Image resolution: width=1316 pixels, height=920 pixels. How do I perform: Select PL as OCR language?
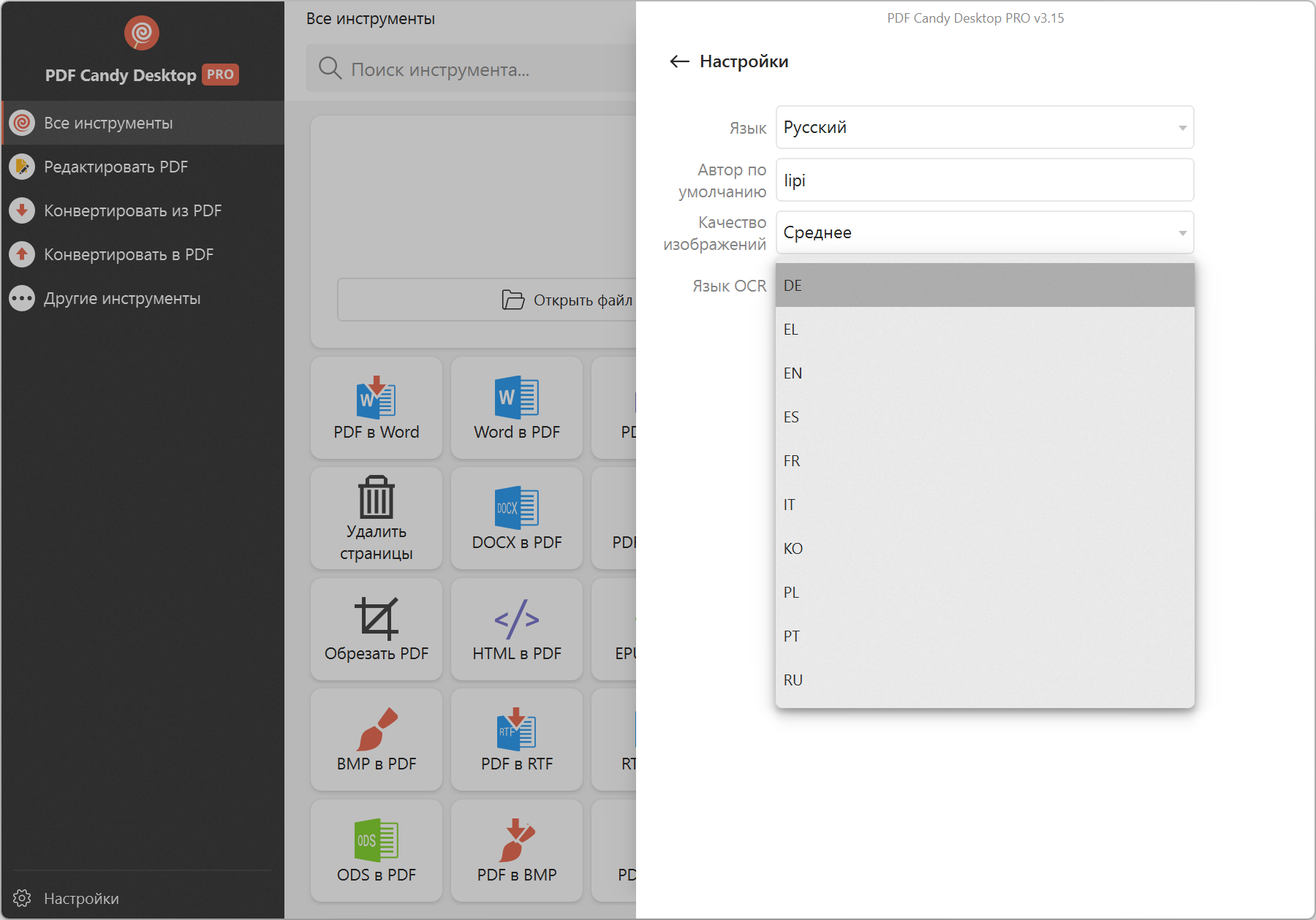985,592
